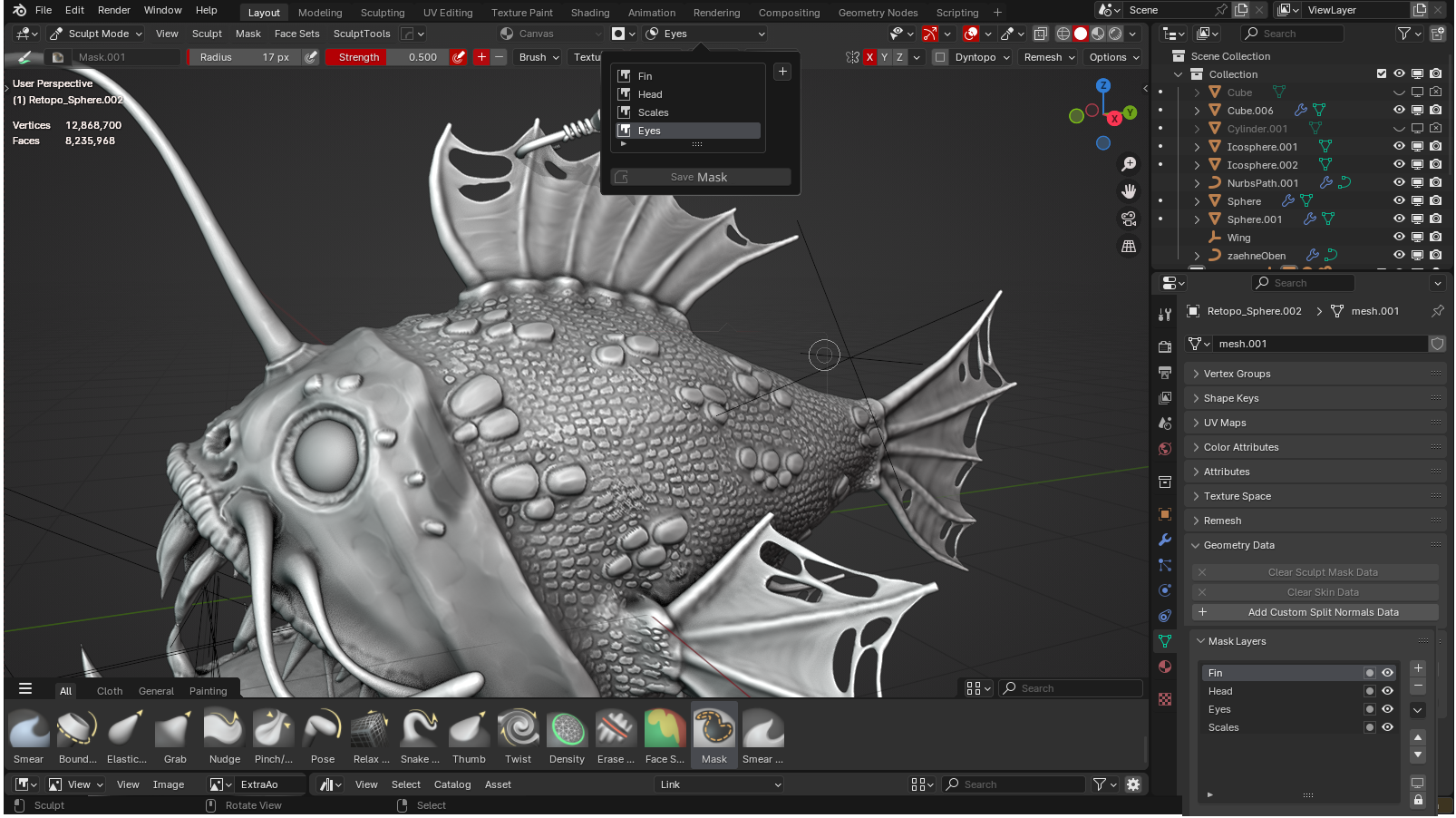Open the Face Sets menu

pos(296,34)
